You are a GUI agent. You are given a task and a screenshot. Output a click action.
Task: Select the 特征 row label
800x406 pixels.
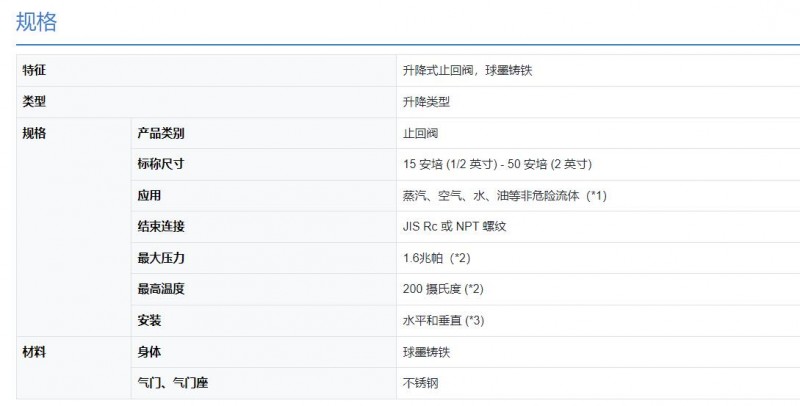[34, 70]
